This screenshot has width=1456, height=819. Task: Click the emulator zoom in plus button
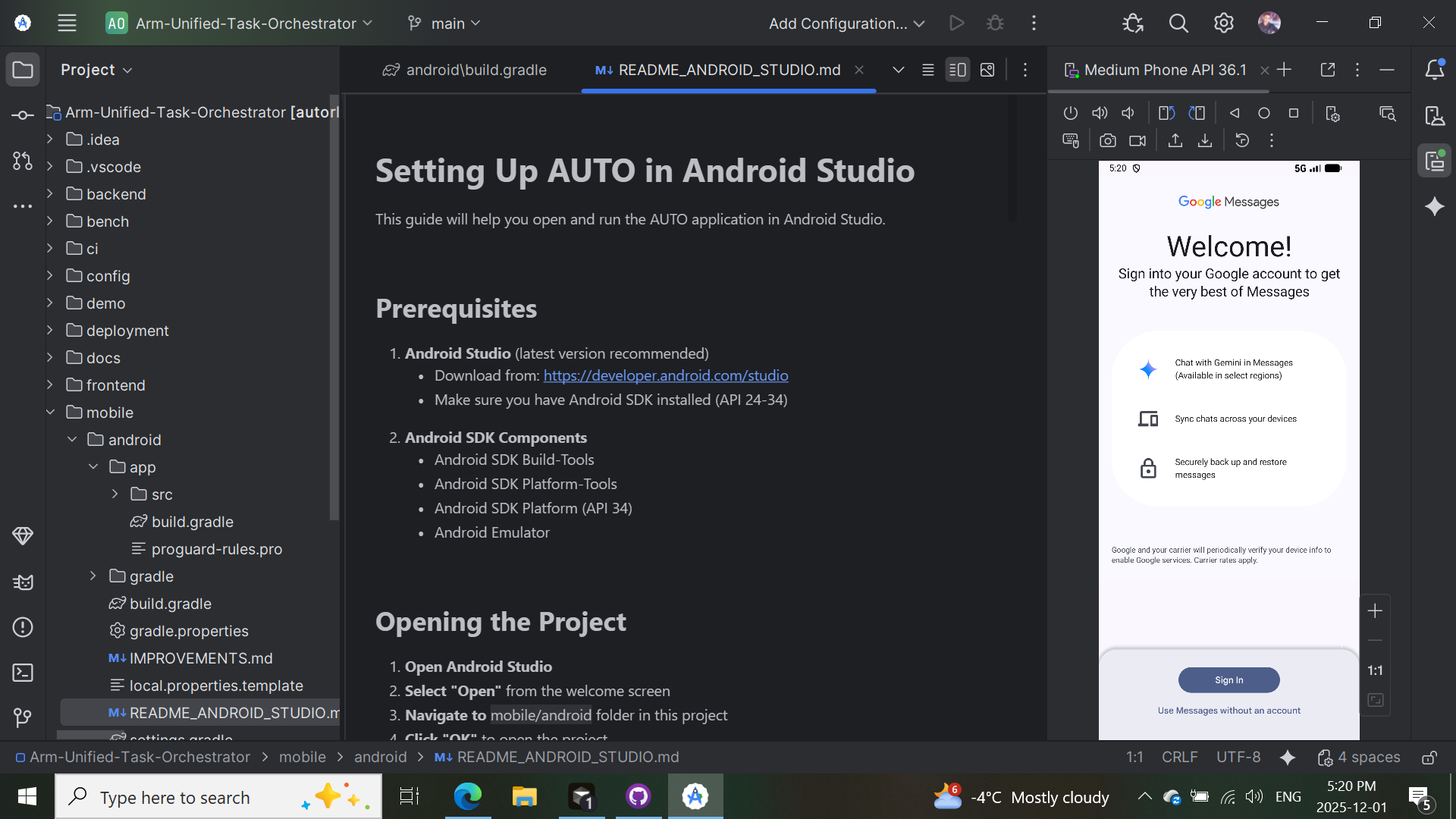[1375, 611]
